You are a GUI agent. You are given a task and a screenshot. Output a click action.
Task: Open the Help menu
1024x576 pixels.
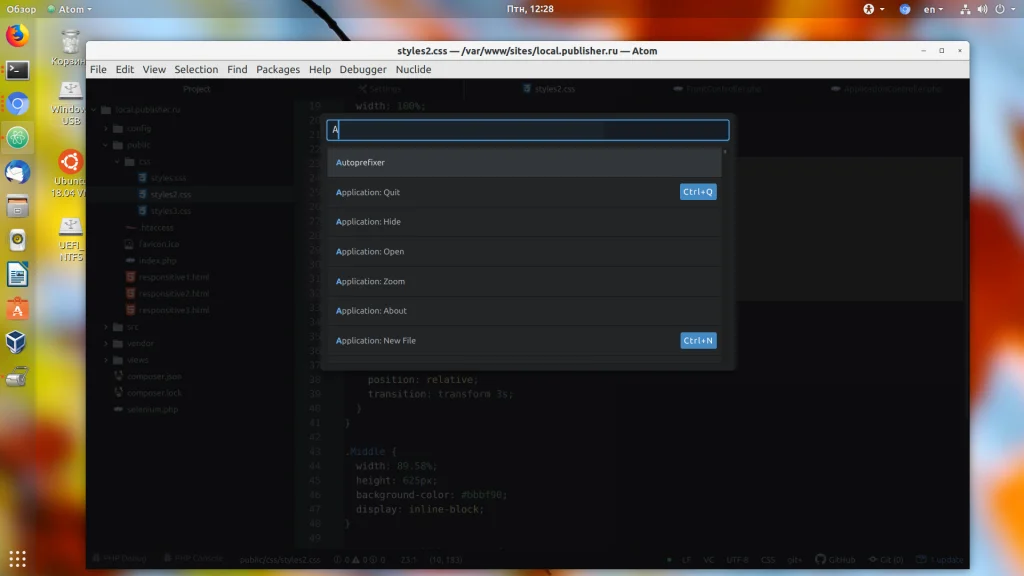coord(320,69)
